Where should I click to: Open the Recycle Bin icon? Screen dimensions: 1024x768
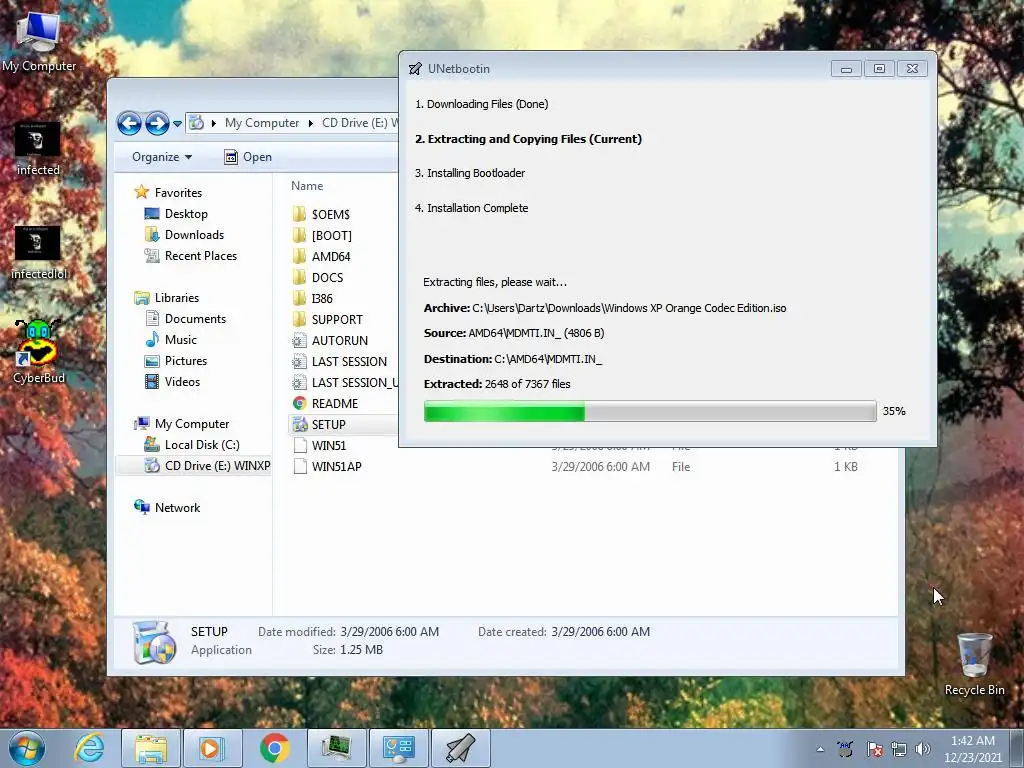coord(974,664)
